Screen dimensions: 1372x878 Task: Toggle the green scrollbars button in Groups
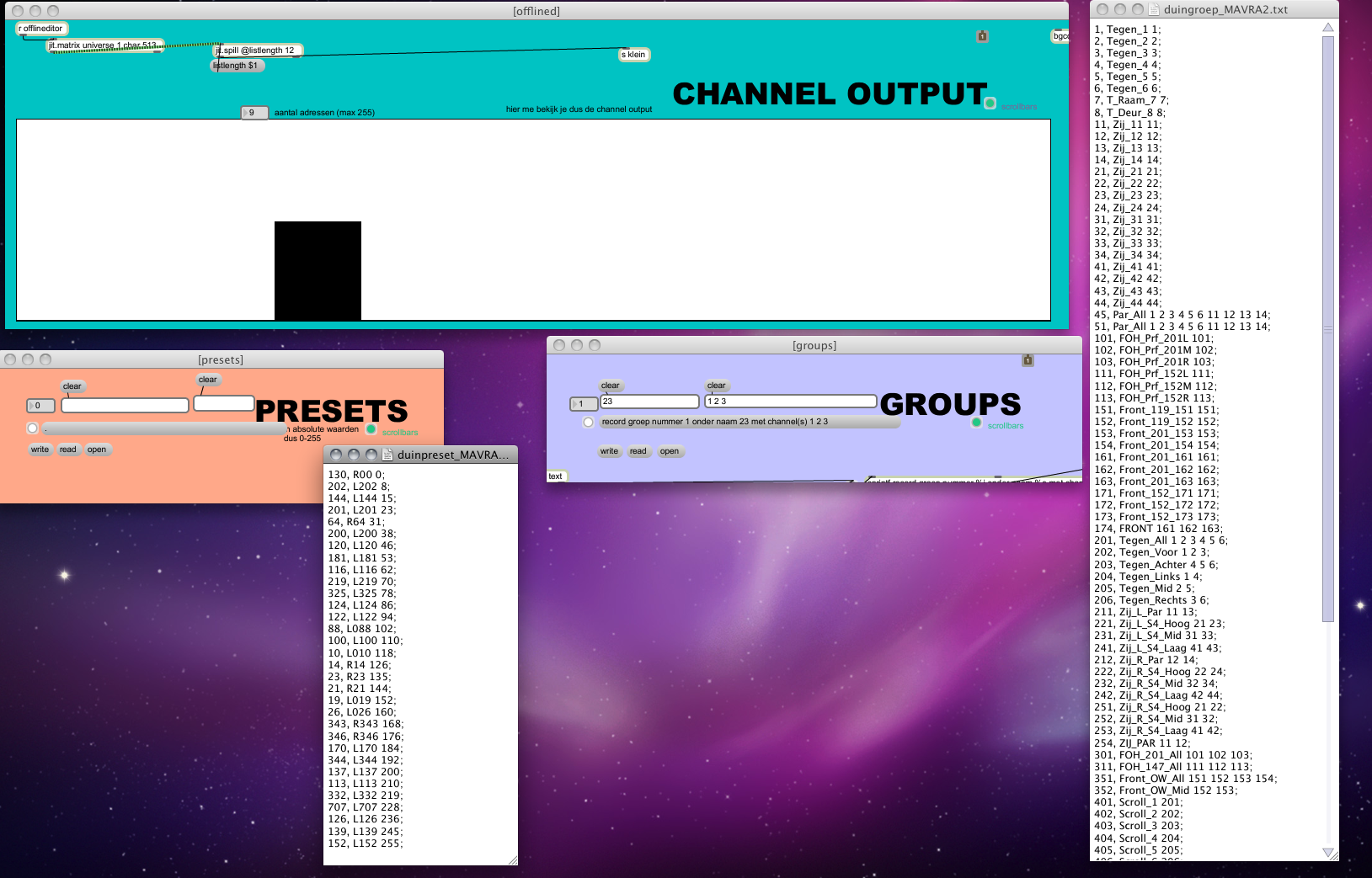(976, 423)
